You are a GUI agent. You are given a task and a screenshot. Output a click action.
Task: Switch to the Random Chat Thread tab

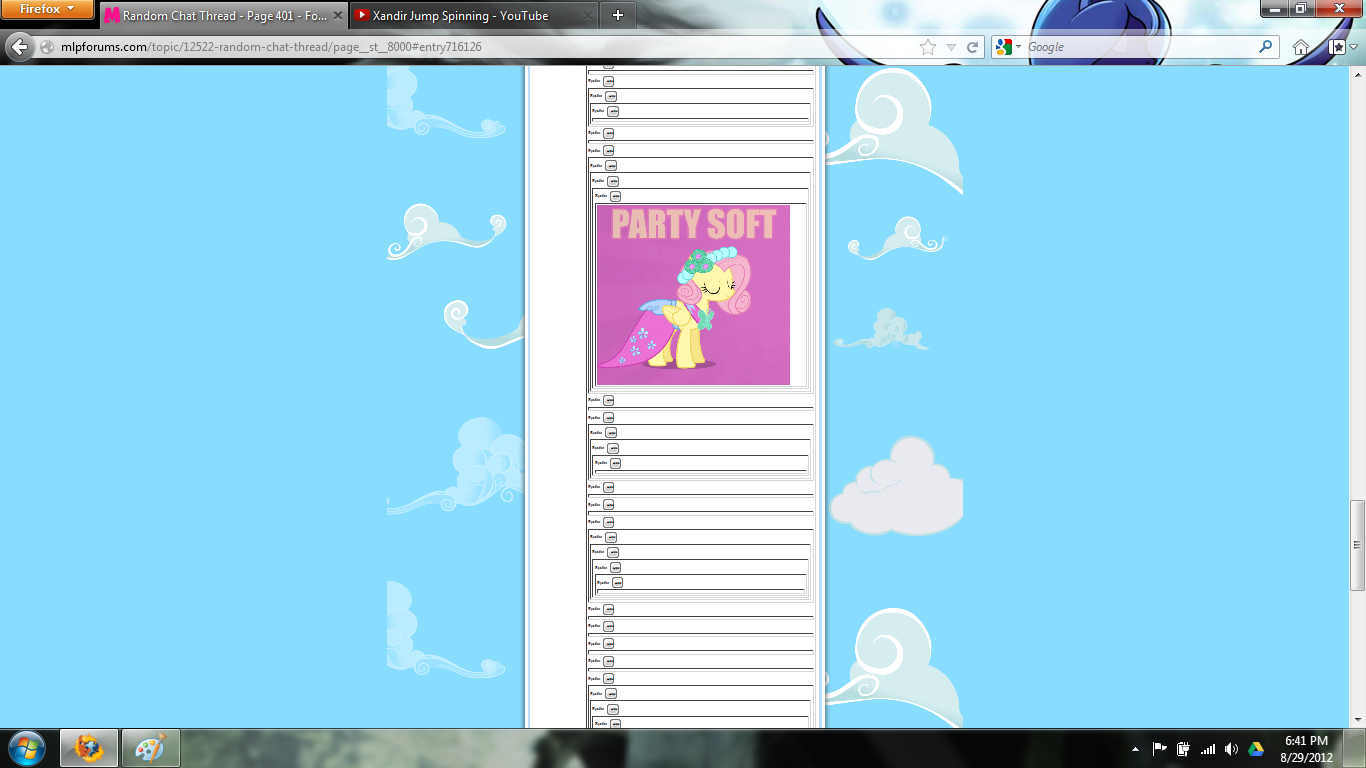[x=225, y=15]
